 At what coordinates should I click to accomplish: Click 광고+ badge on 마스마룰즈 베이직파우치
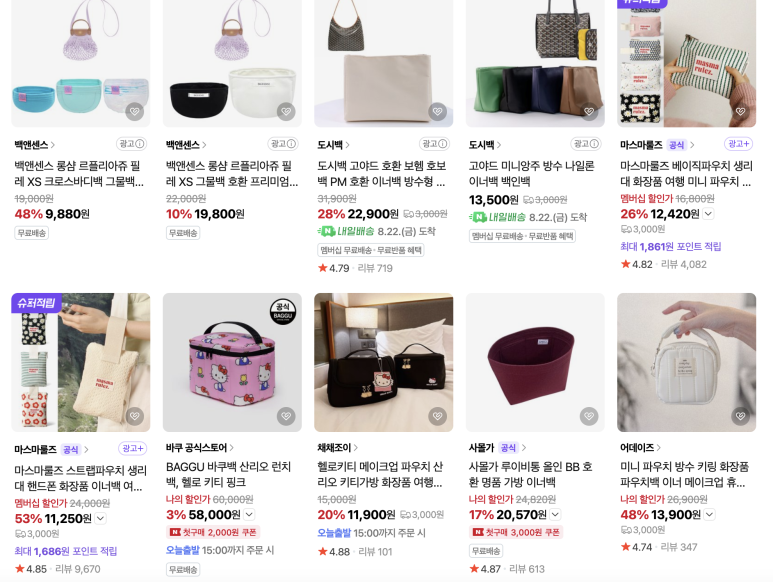point(738,144)
